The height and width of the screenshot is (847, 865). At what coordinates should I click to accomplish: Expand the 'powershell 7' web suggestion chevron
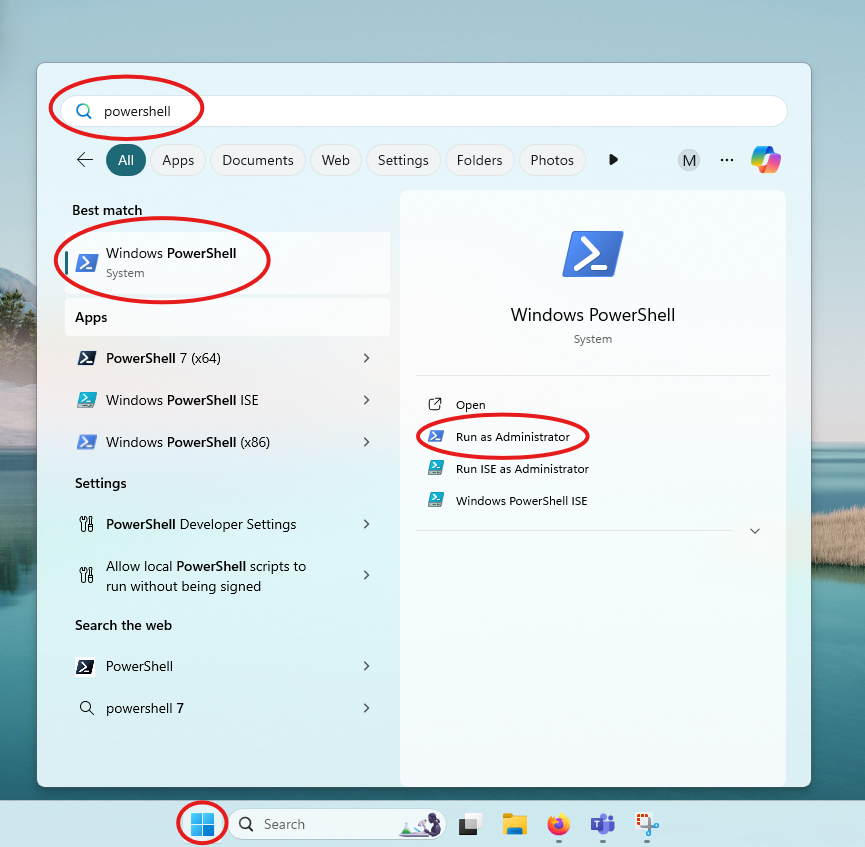pos(366,708)
